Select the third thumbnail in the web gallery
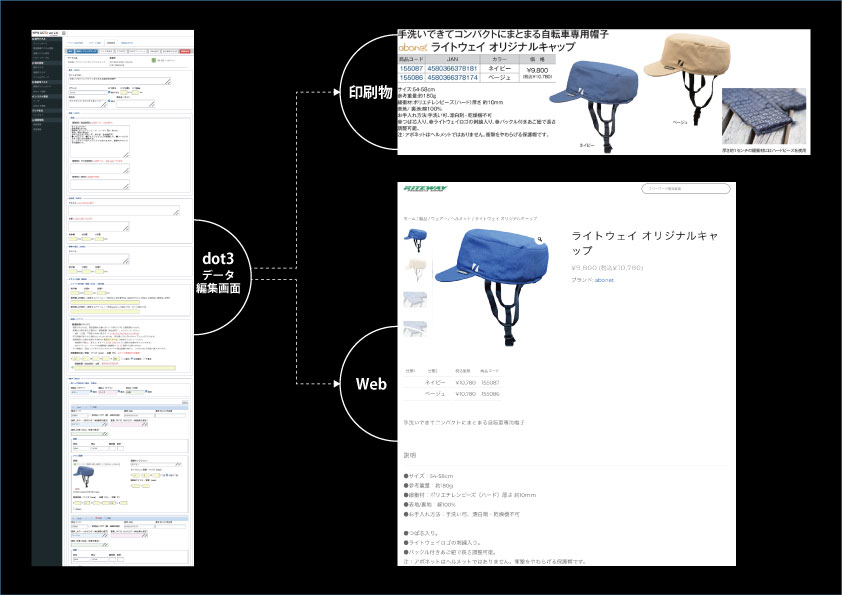The image size is (842, 595). (415, 298)
